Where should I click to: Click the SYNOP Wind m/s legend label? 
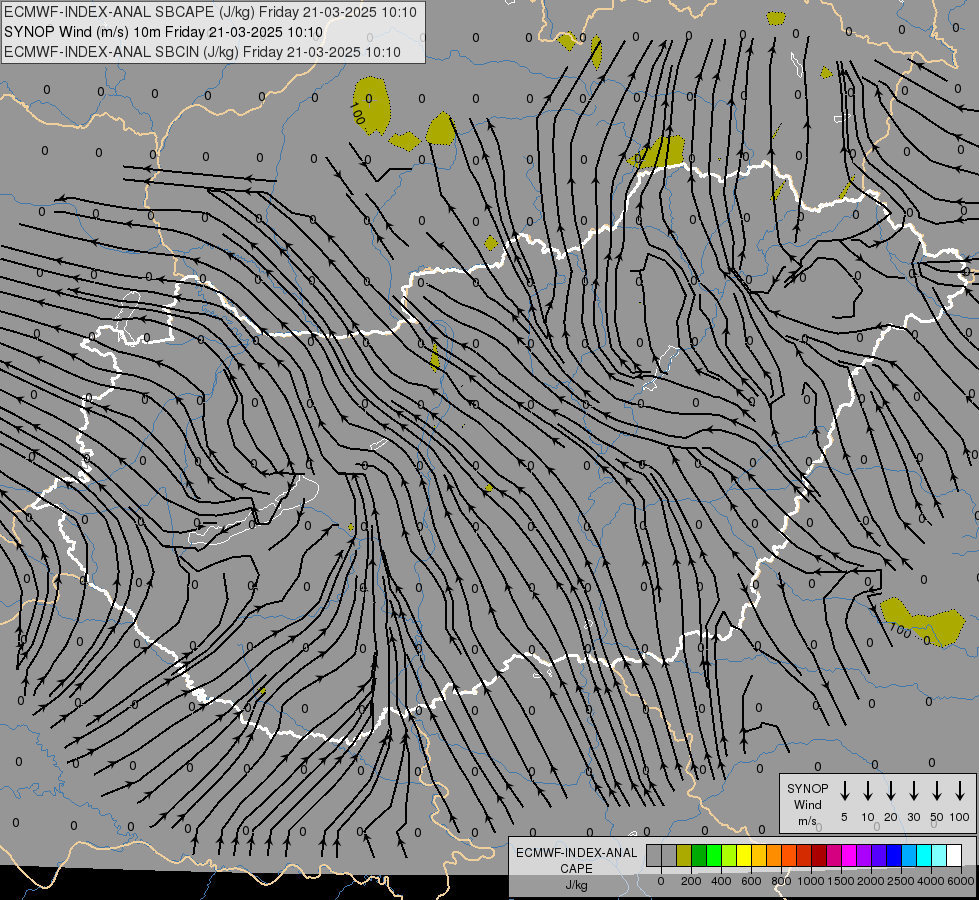click(x=807, y=804)
